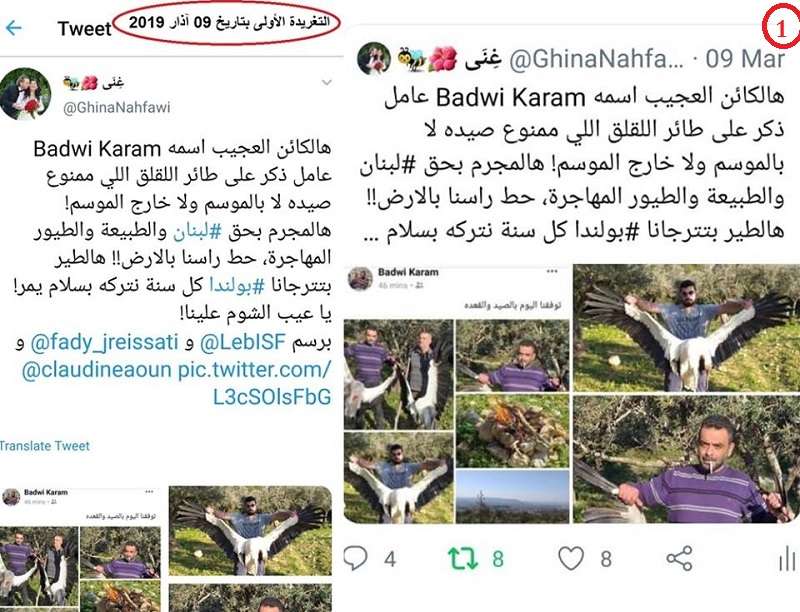This screenshot has width=800, height=612.
Task: Retweet using the green arrows icon
Action: (x=463, y=558)
